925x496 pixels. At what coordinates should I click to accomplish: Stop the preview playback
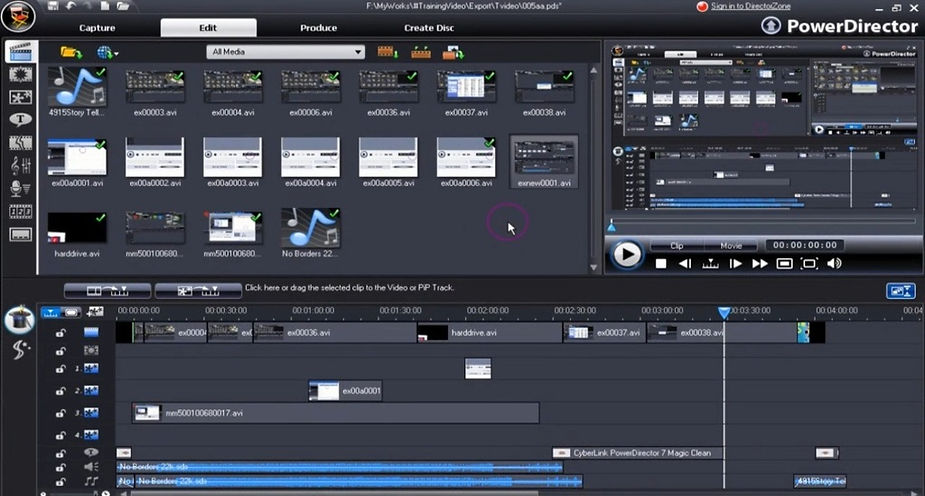(661, 264)
